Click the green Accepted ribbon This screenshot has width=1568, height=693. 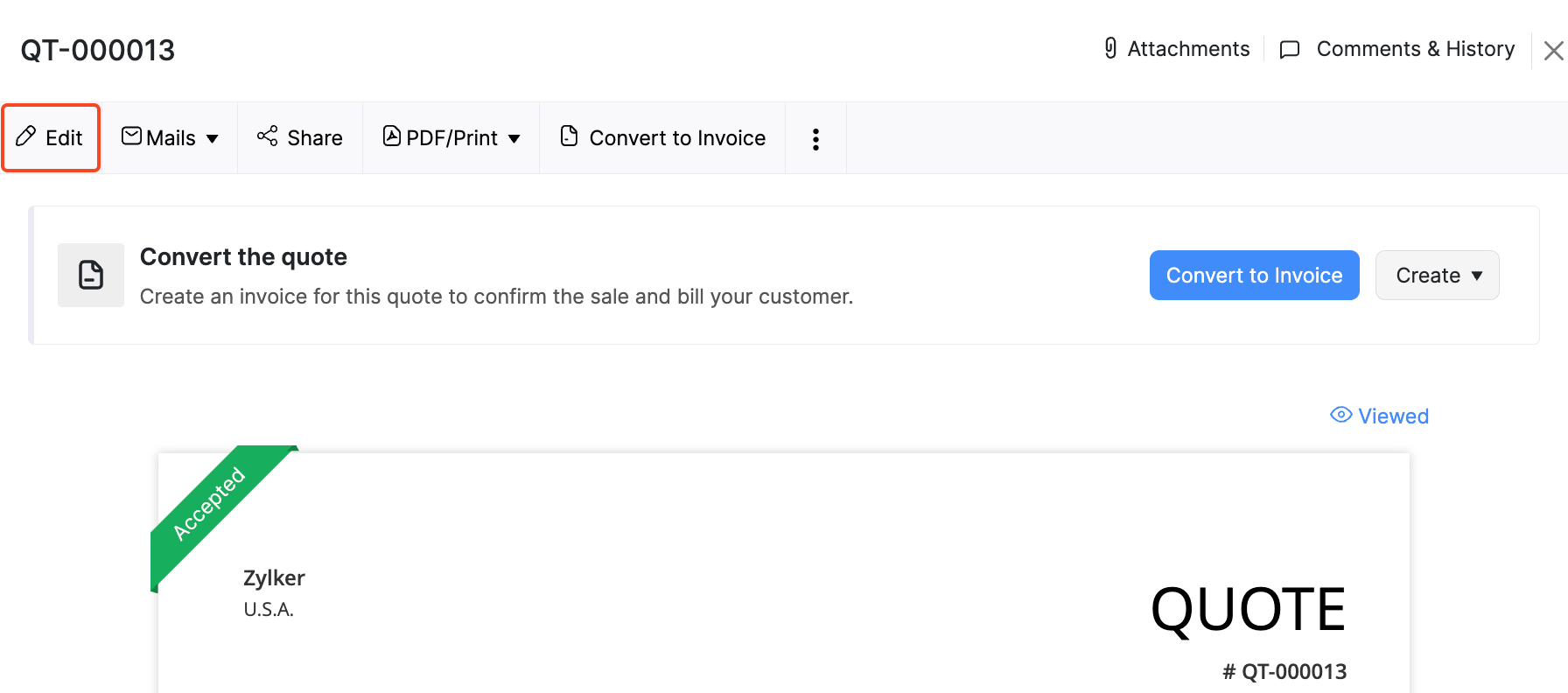click(210, 505)
